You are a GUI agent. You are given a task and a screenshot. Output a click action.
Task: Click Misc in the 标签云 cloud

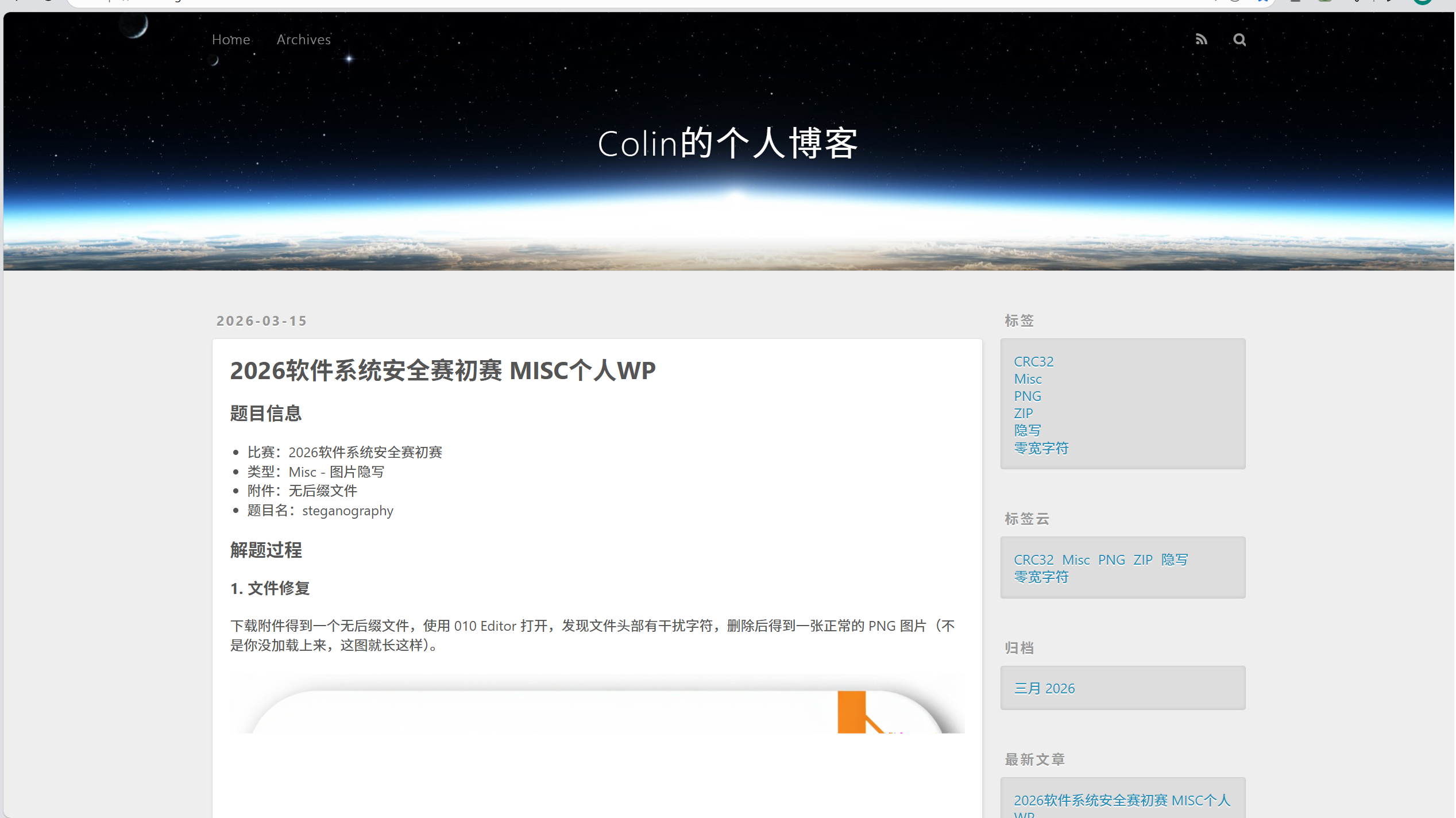coord(1076,560)
